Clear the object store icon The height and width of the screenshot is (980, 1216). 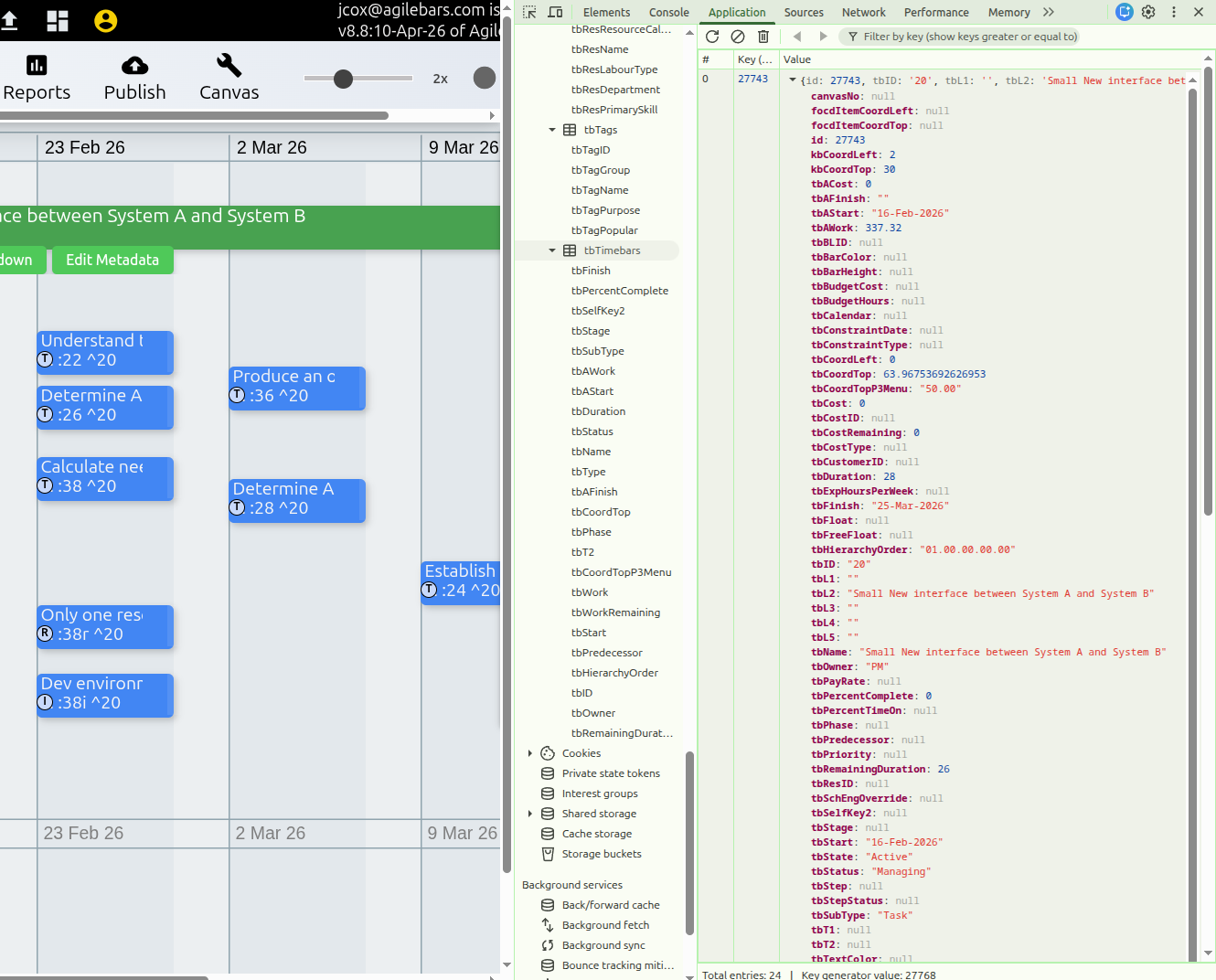pyautogui.click(x=738, y=37)
